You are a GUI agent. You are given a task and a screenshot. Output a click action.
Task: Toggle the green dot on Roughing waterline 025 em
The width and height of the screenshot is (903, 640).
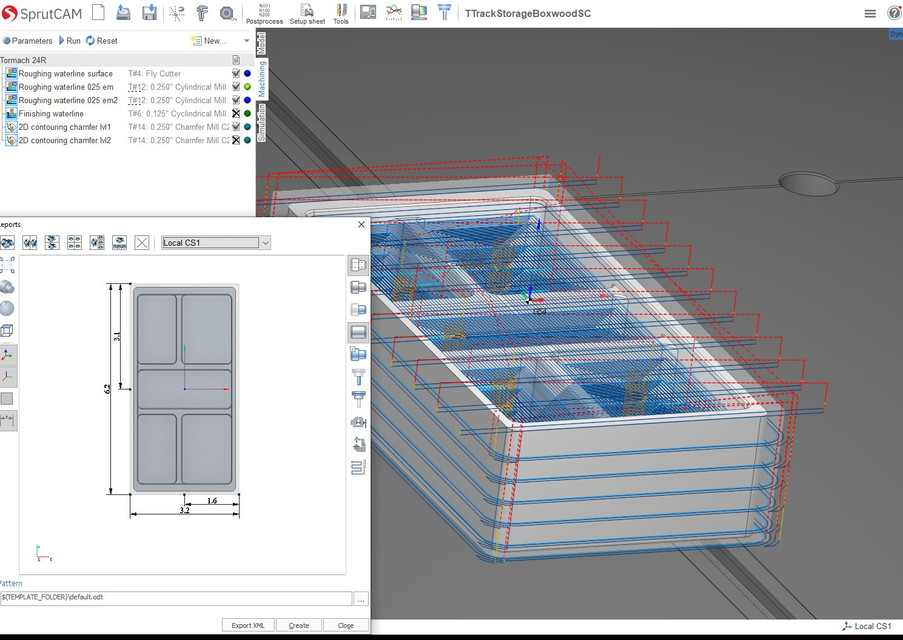tap(245, 87)
